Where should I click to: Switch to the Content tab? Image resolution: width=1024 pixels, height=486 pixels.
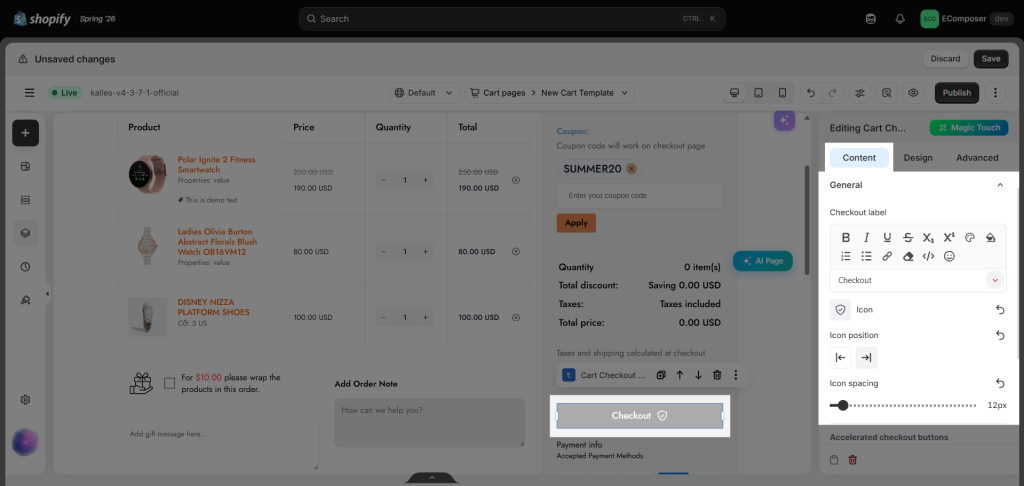(x=859, y=157)
